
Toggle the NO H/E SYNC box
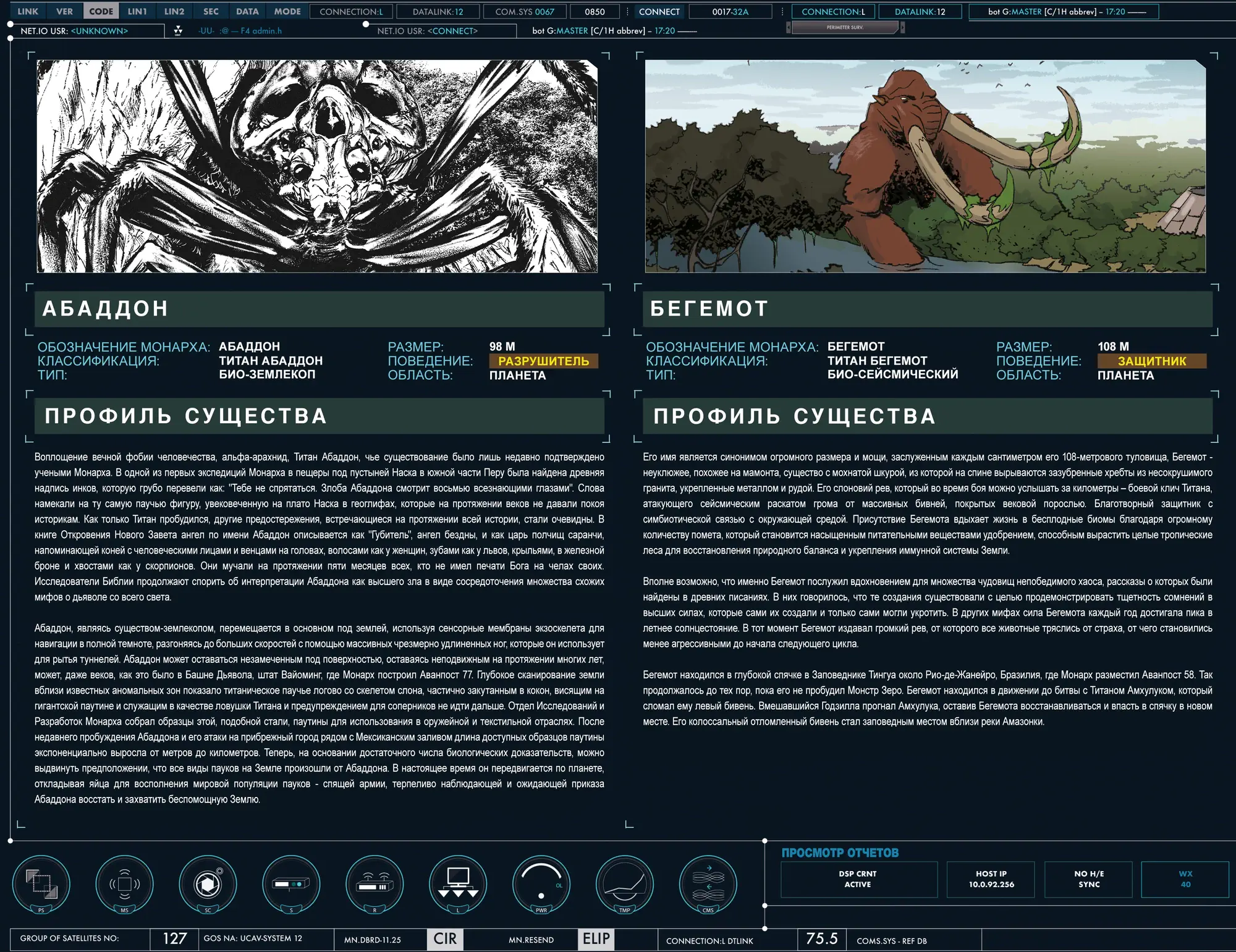(1088, 879)
